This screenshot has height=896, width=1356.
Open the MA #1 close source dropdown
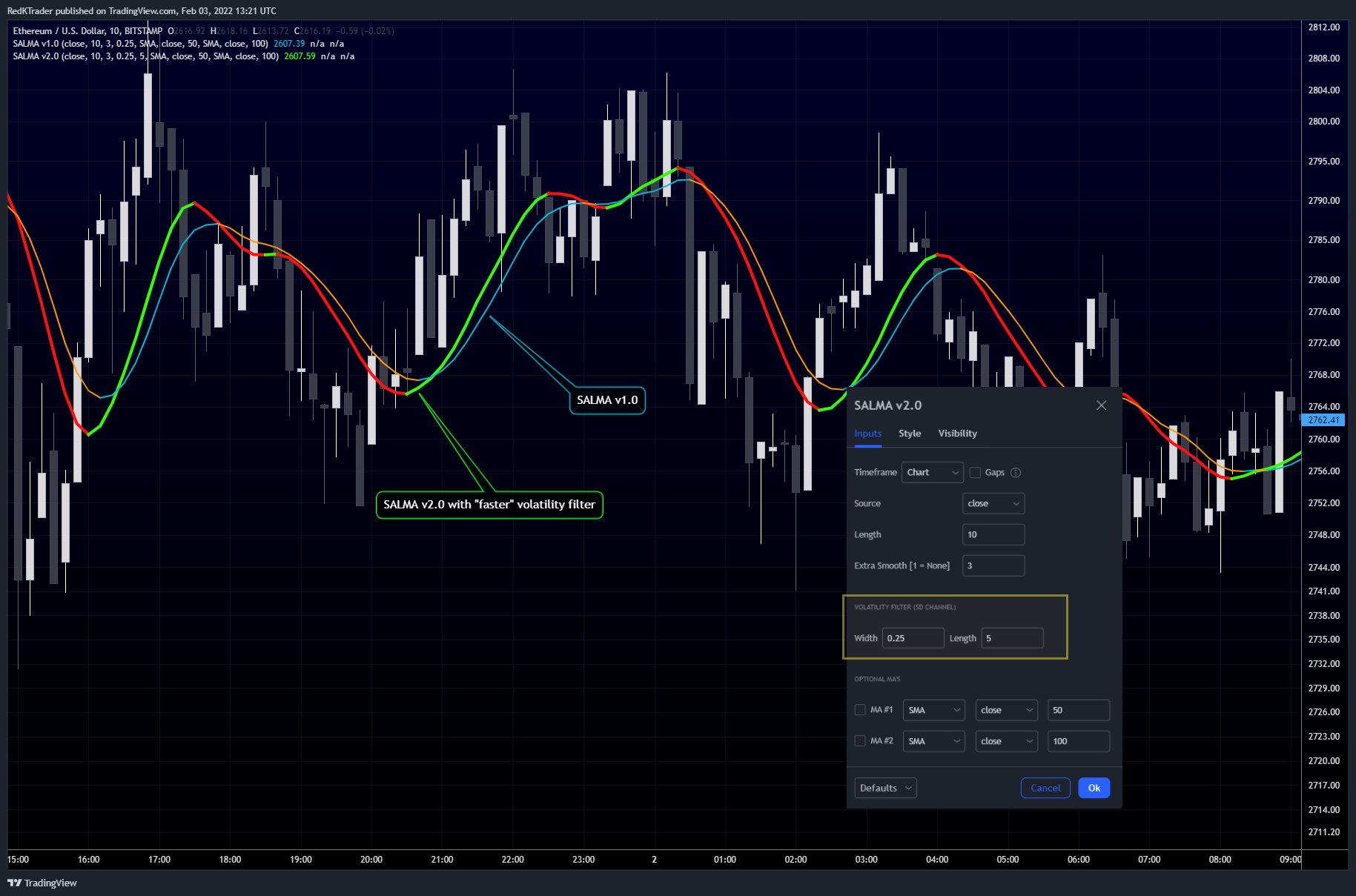click(x=1007, y=710)
